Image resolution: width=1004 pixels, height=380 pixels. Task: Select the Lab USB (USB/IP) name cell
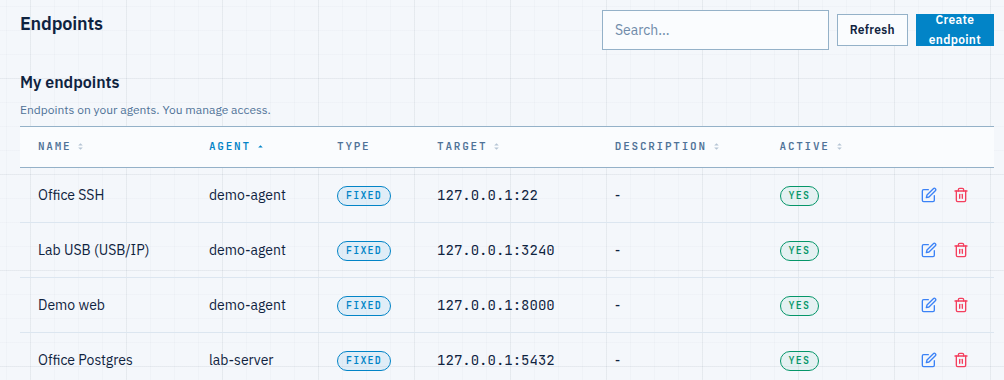pos(93,250)
